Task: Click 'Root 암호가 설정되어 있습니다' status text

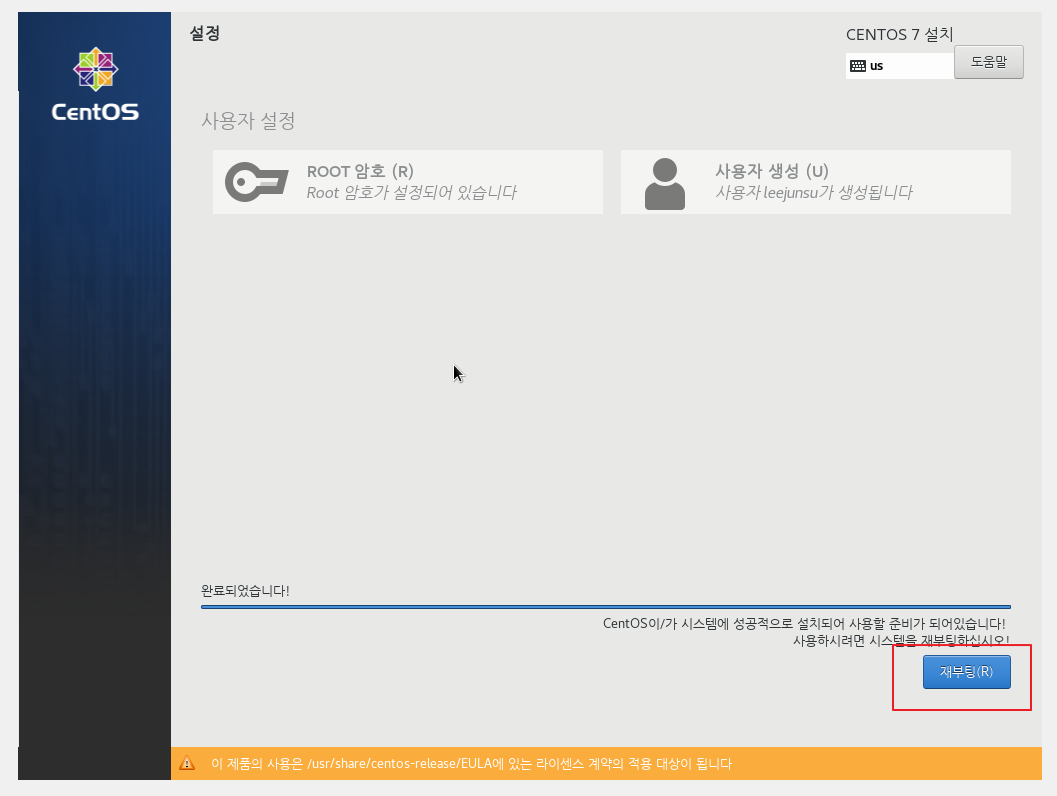Action: (411, 193)
